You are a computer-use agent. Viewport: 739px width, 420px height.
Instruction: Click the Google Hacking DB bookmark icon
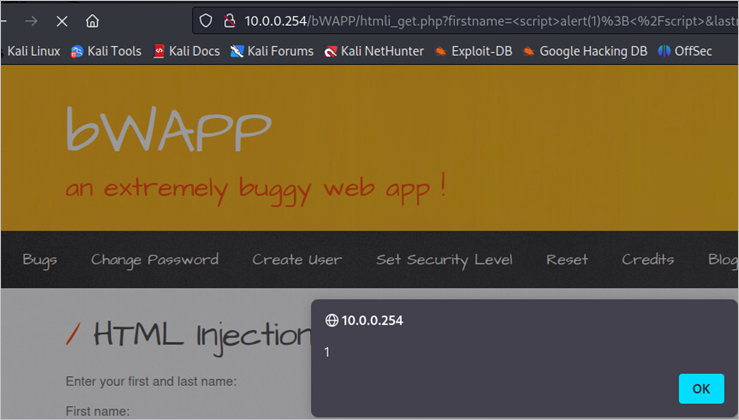(x=529, y=51)
